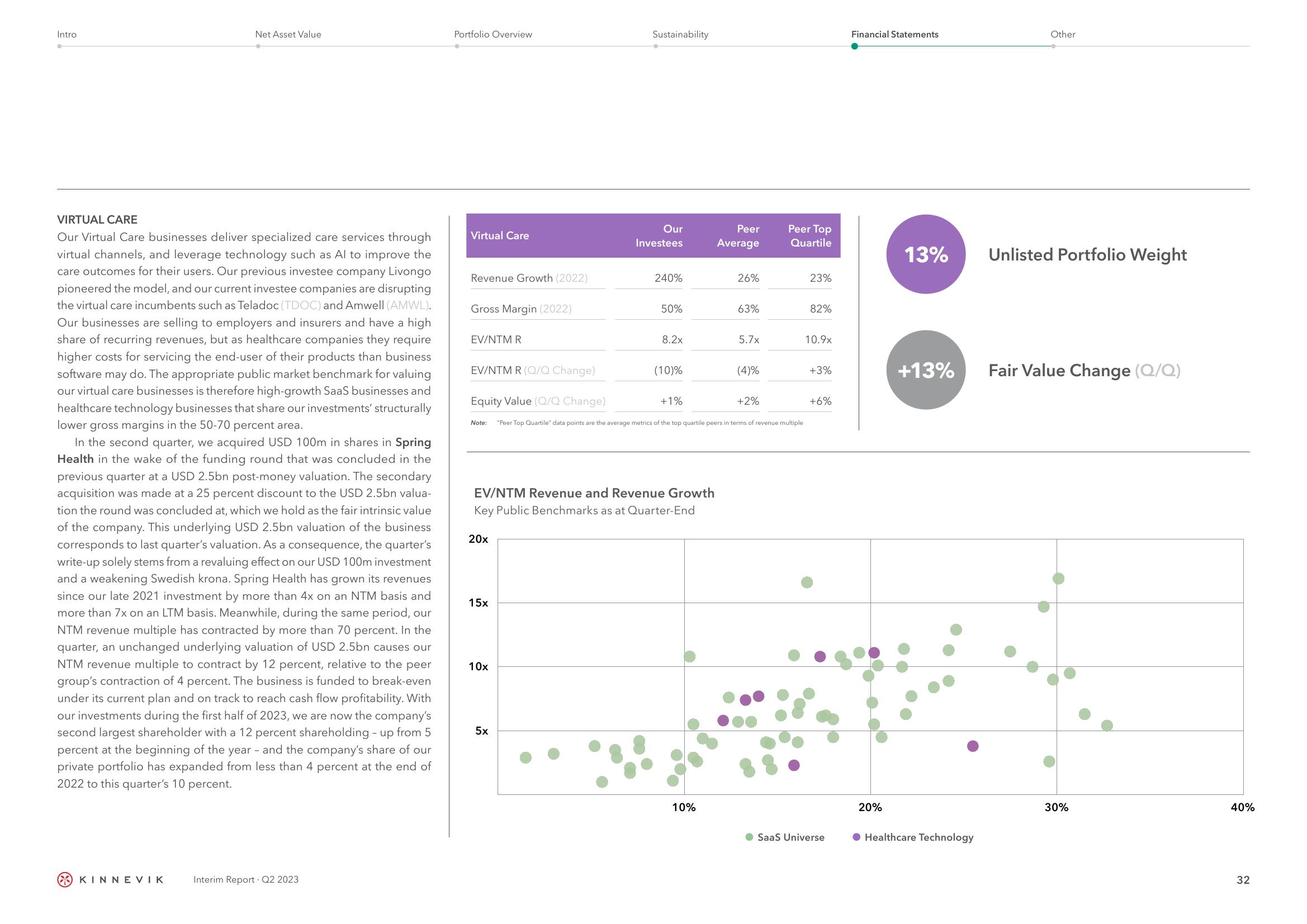Click the 30% x-axis label
This screenshot has width=1307, height=924.
click(x=1057, y=807)
